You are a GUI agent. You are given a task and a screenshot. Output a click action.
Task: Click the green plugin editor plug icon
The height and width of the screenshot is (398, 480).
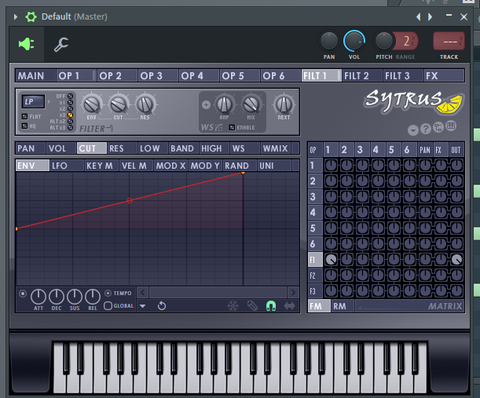(26, 44)
